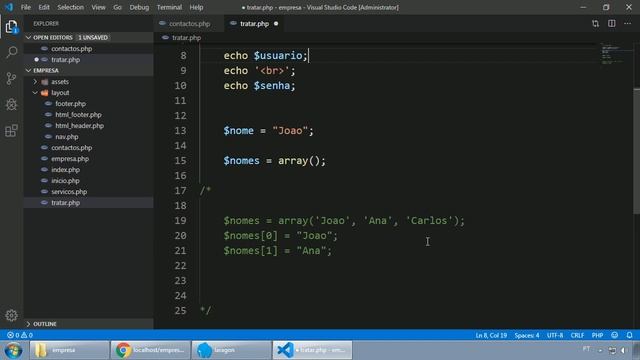Open the Help menu
Image resolution: width=640 pixels, height=360 pixels.
(x=196, y=7)
